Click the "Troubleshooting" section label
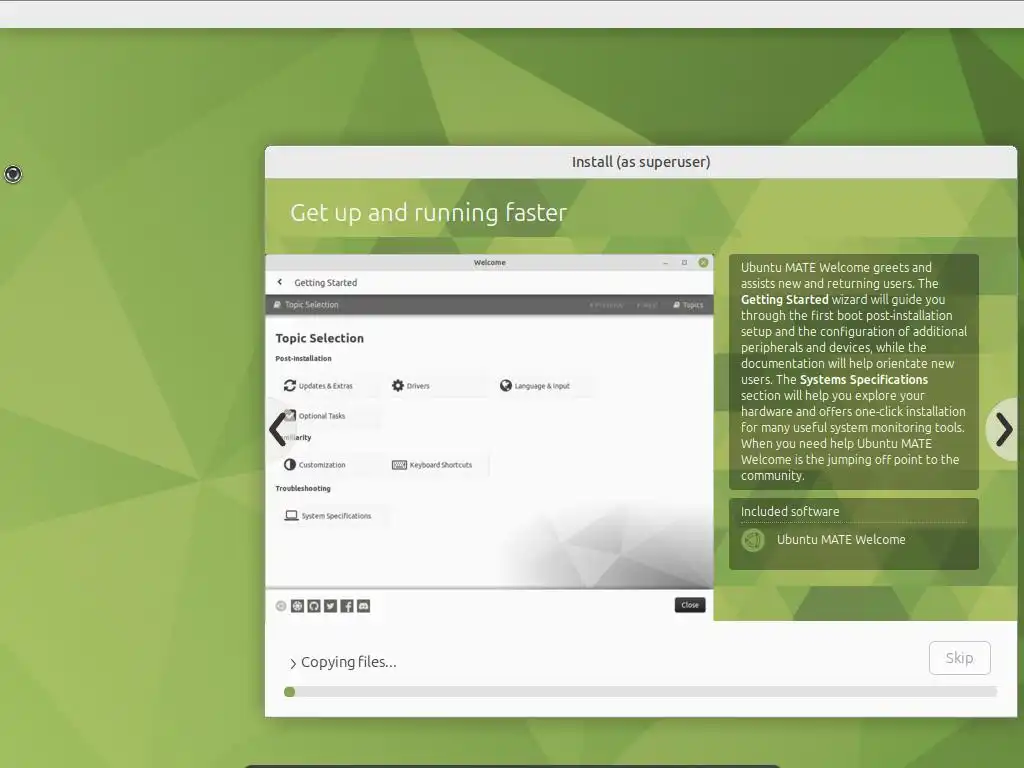 coord(303,488)
